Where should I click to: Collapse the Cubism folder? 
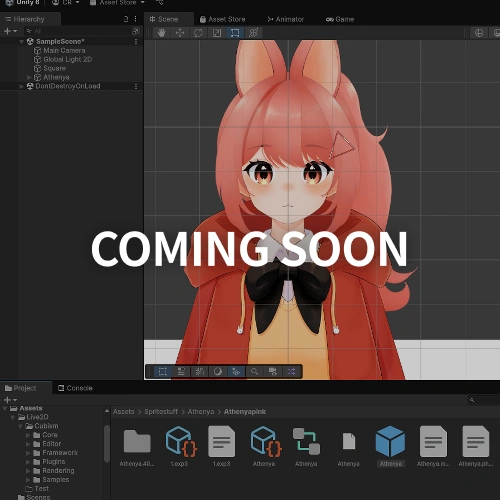click(21, 426)
